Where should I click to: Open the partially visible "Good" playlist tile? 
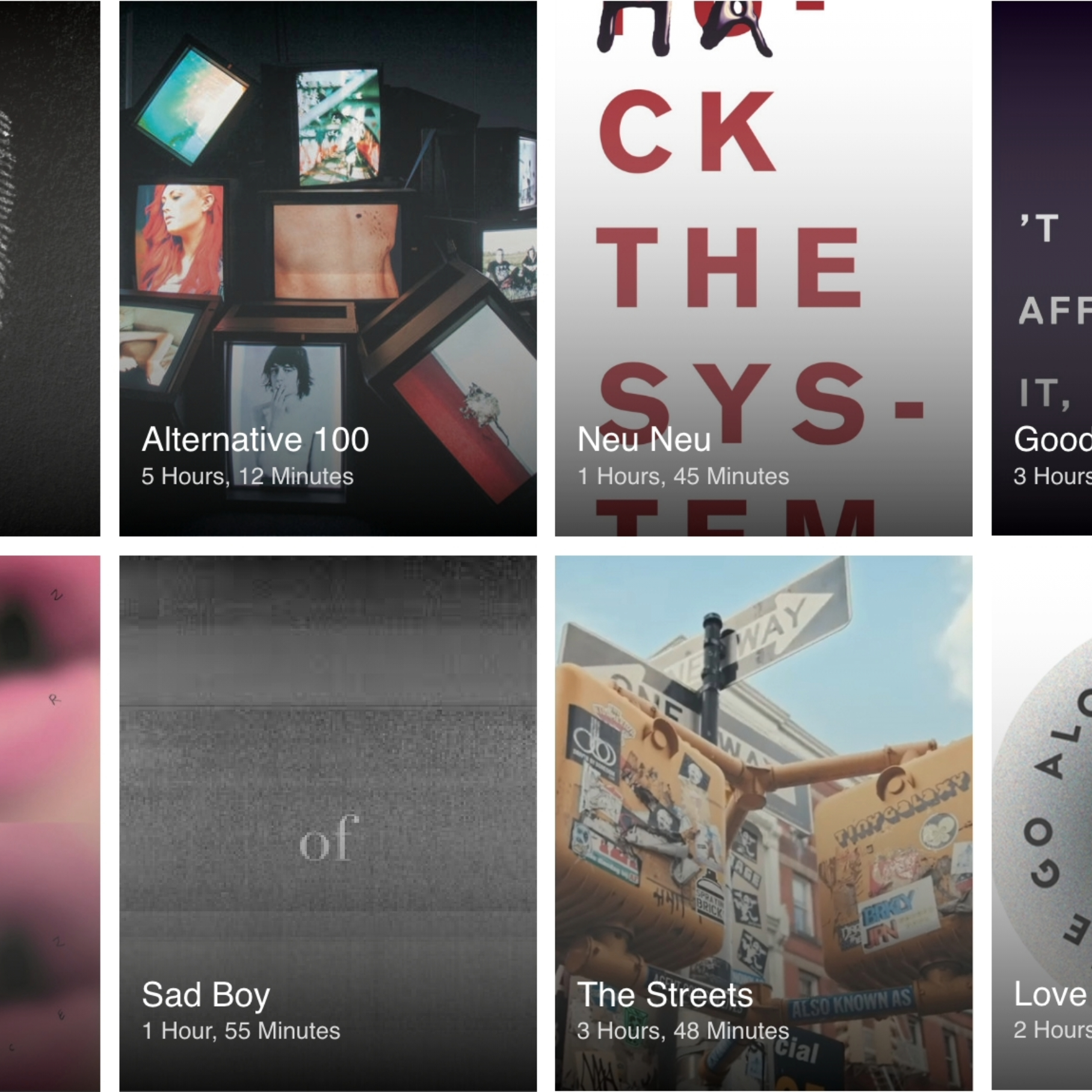coord(1041,268)
